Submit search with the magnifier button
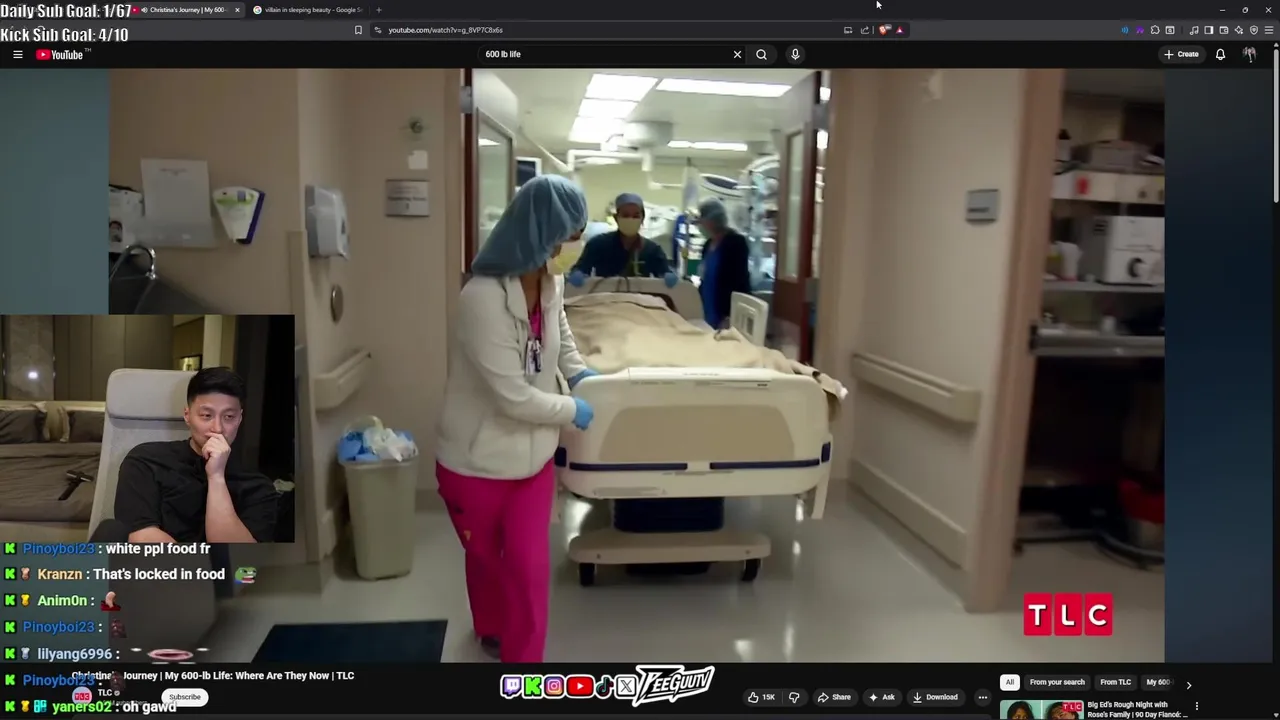Screen dimensions: 1280x720 click(x=761, y=54)
